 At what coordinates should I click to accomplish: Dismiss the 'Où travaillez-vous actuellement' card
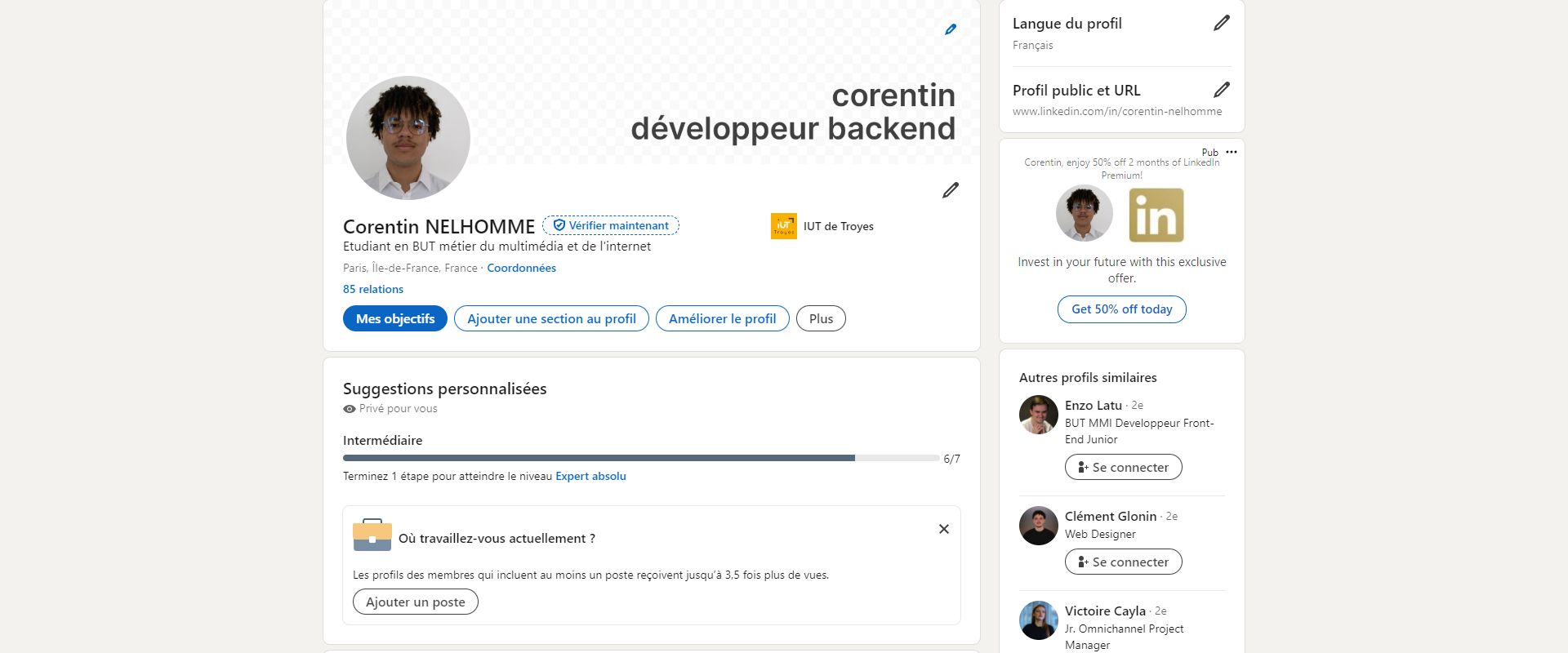tap(944, 529)
